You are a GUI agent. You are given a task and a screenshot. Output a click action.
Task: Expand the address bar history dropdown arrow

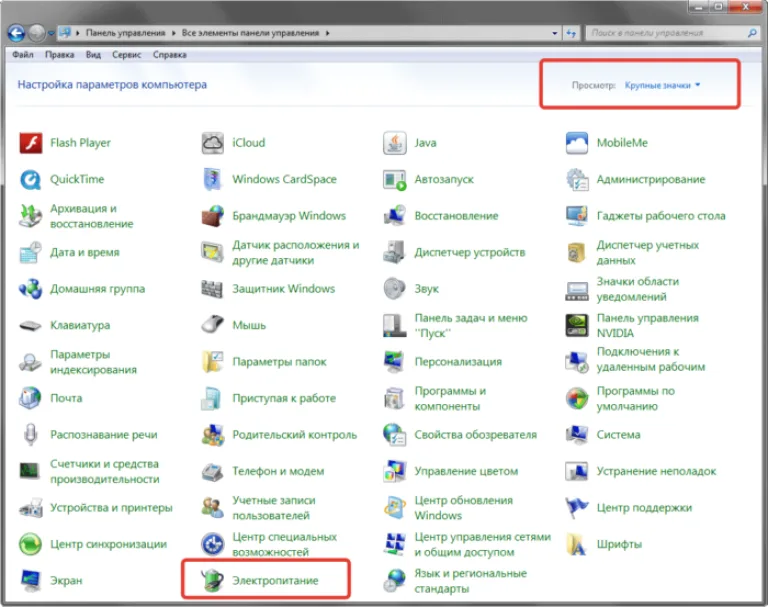click(554, 33)
